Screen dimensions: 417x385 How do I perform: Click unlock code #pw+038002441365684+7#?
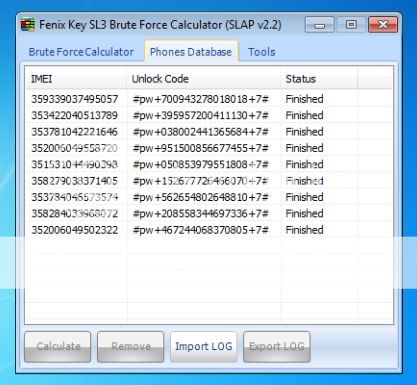coord(200,132)
